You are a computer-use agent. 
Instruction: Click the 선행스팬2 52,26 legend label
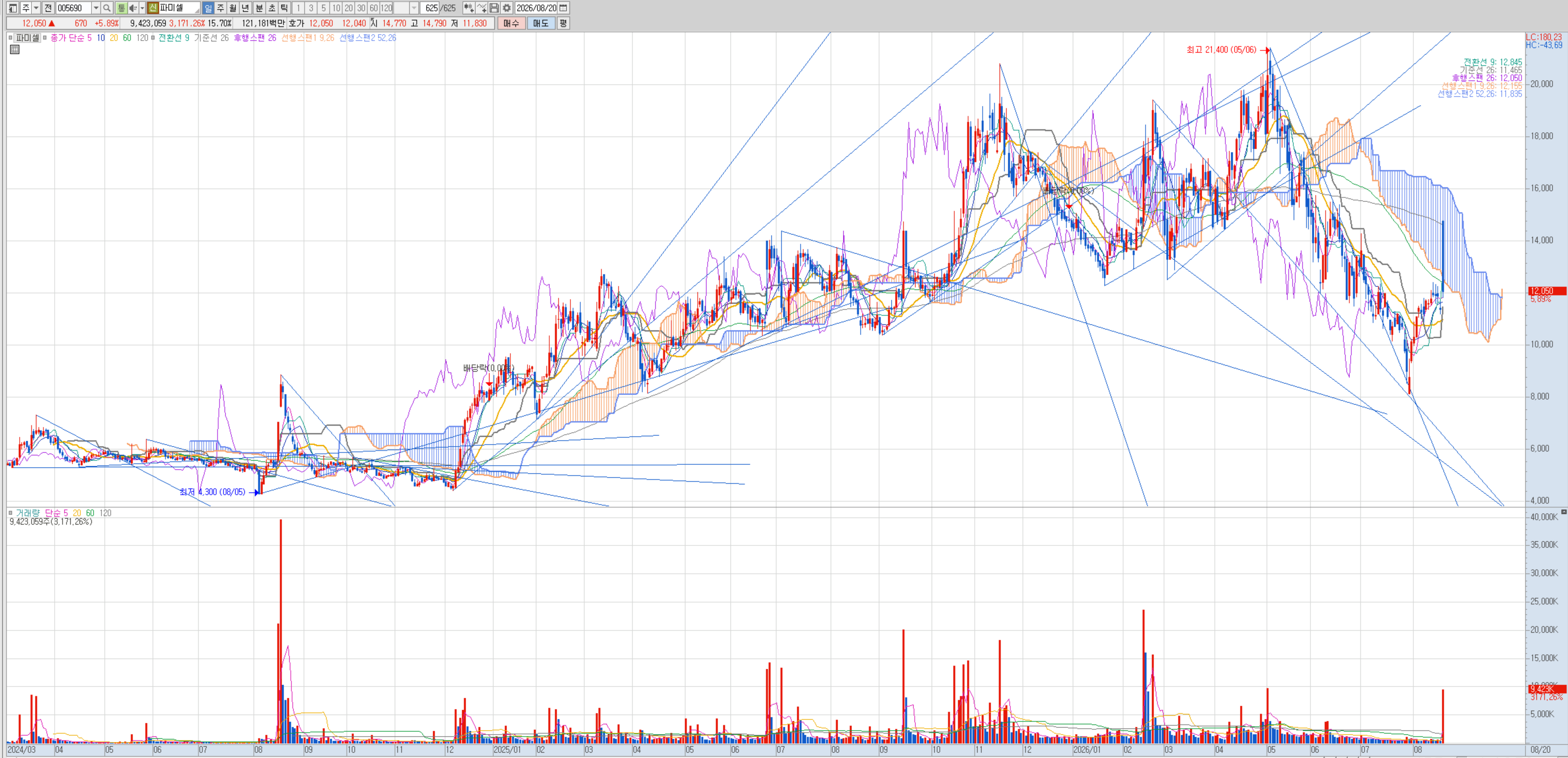(368, 38)
